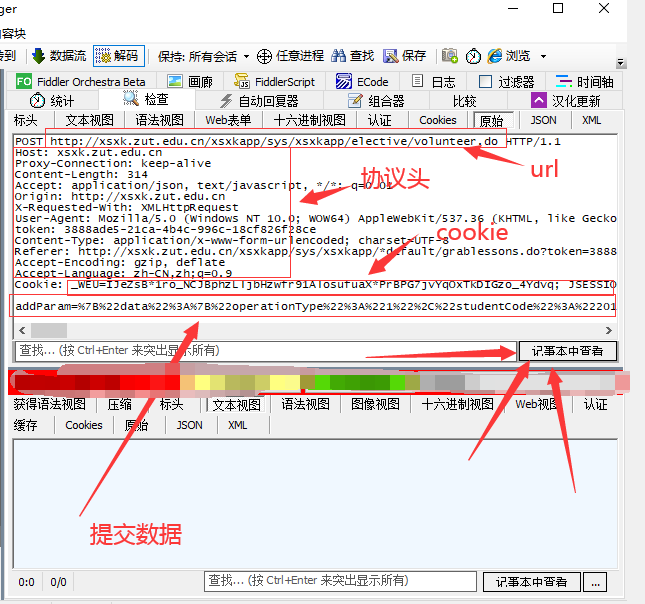The height and width of the screenshot is (604, 645).
Task: Open the 比较 compare tab
Action: point(464,101)
